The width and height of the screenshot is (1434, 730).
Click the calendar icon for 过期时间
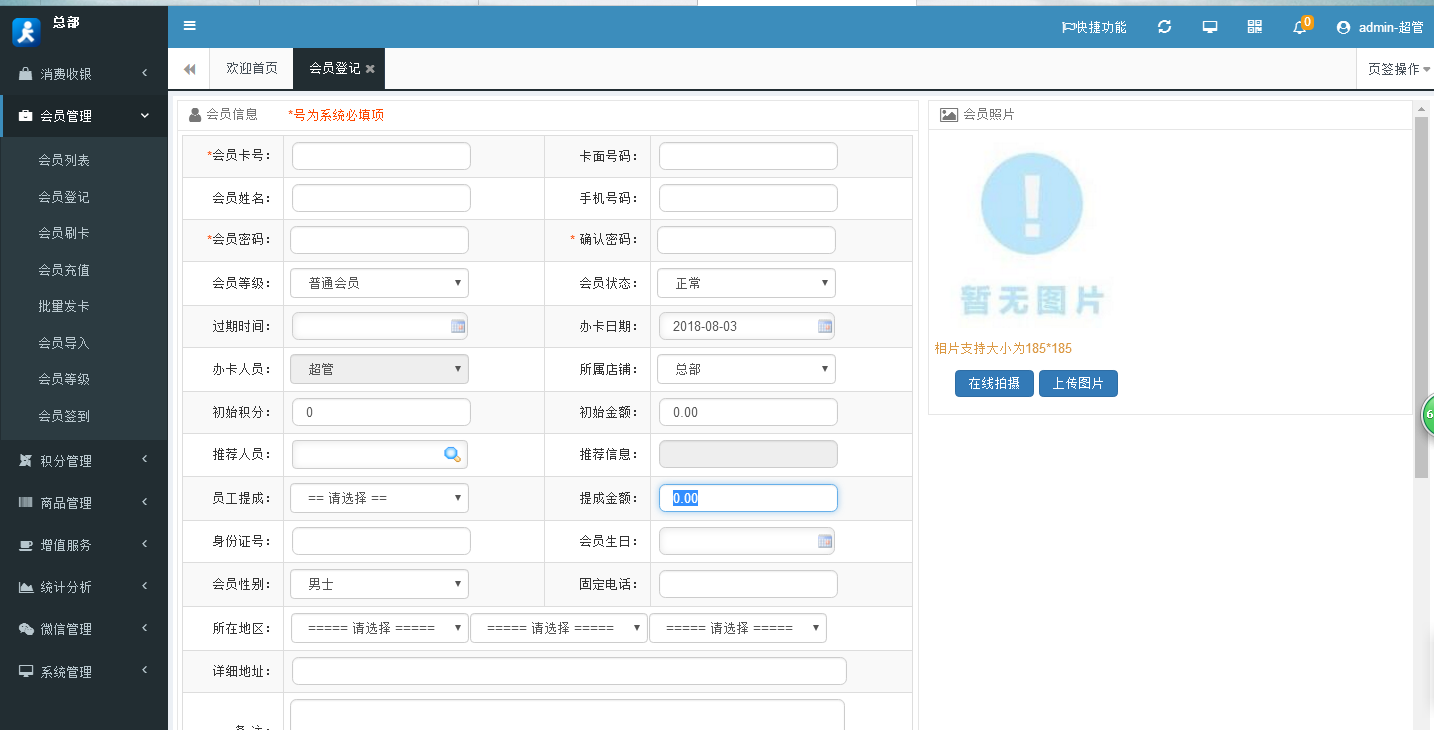tap(458, 326)
